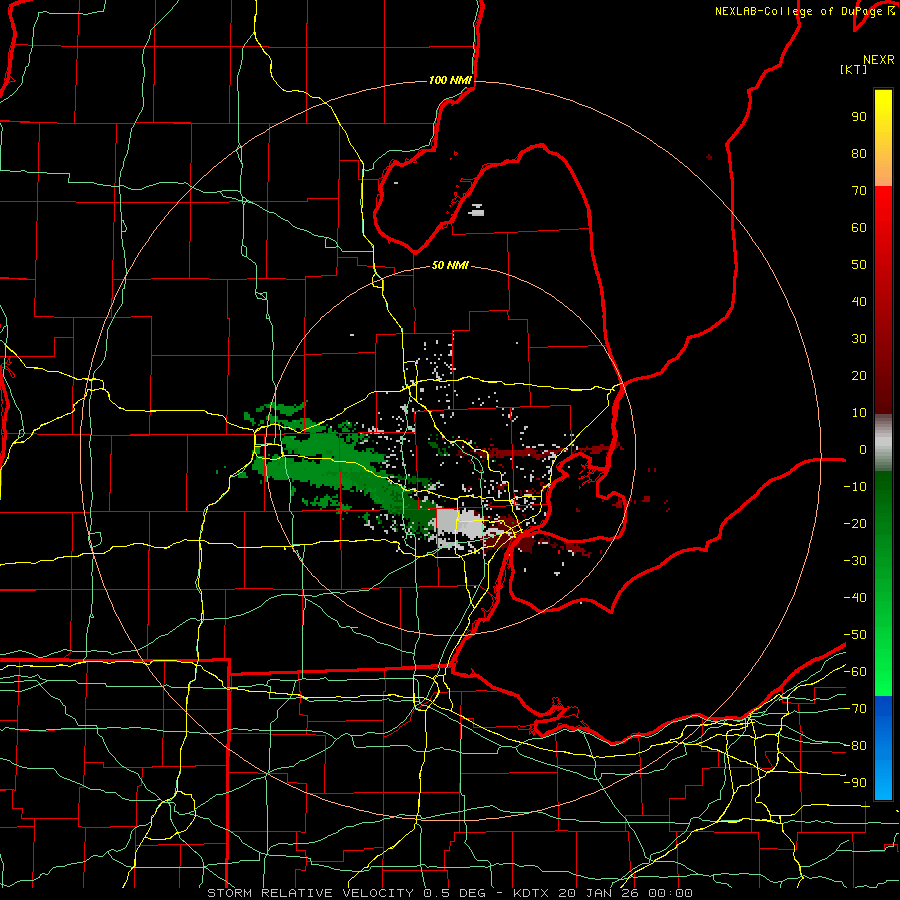The width and height of the screenshot is (900, 900).
Task: Click the 10 value on the velocity scale
Action: [x=859, y=413]
